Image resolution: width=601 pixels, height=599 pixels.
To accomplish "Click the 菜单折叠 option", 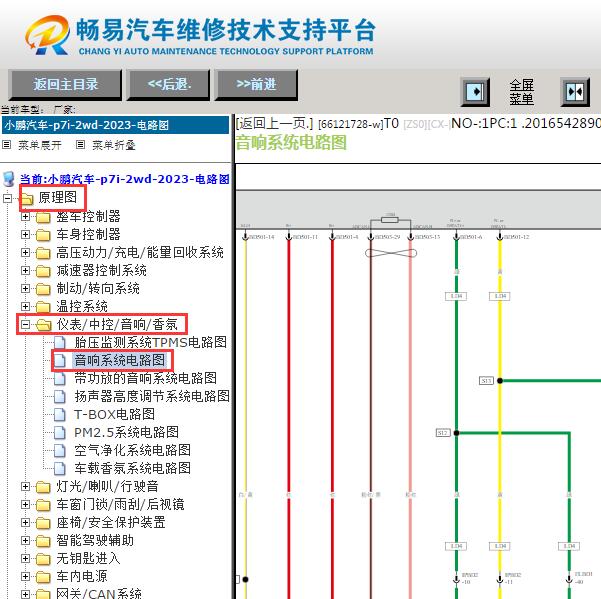I will pyautogui.click(x=113, y=145).
